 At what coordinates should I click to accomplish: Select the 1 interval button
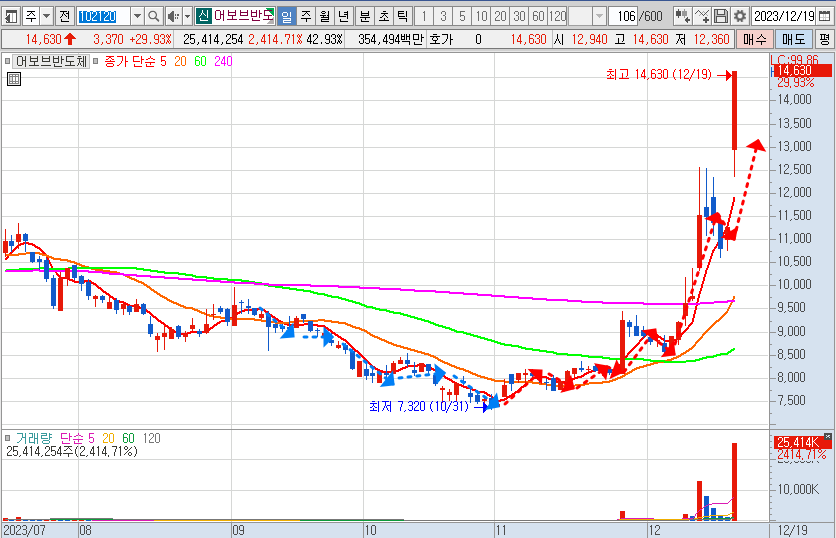click(x=424, y=17)
